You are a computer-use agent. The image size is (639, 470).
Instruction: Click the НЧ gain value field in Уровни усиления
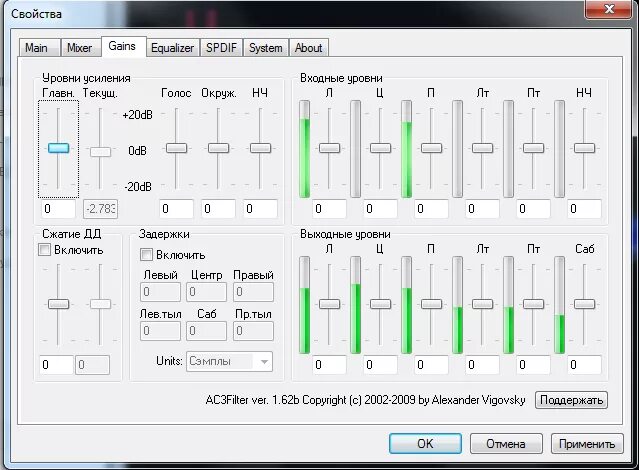(x=260, y=209)
